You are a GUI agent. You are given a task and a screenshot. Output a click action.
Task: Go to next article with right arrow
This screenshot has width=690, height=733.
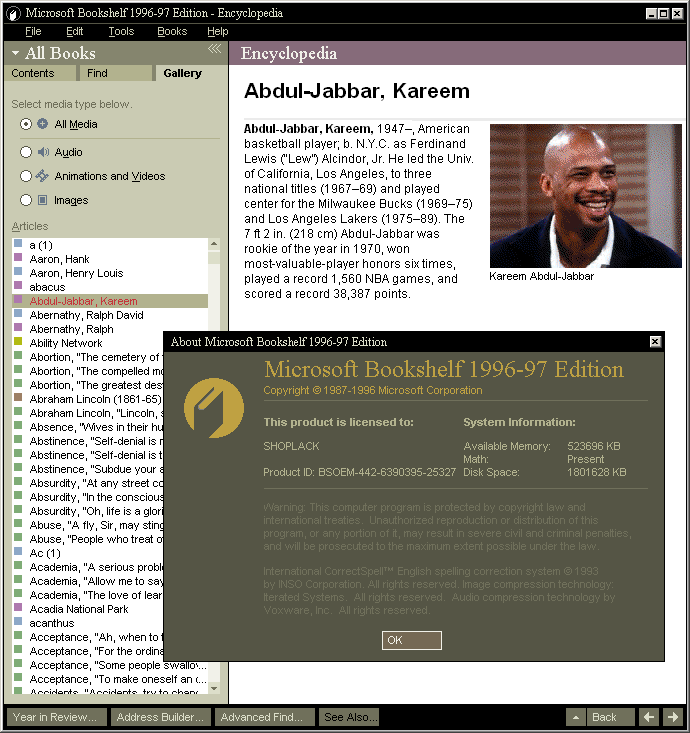[673, 717]
